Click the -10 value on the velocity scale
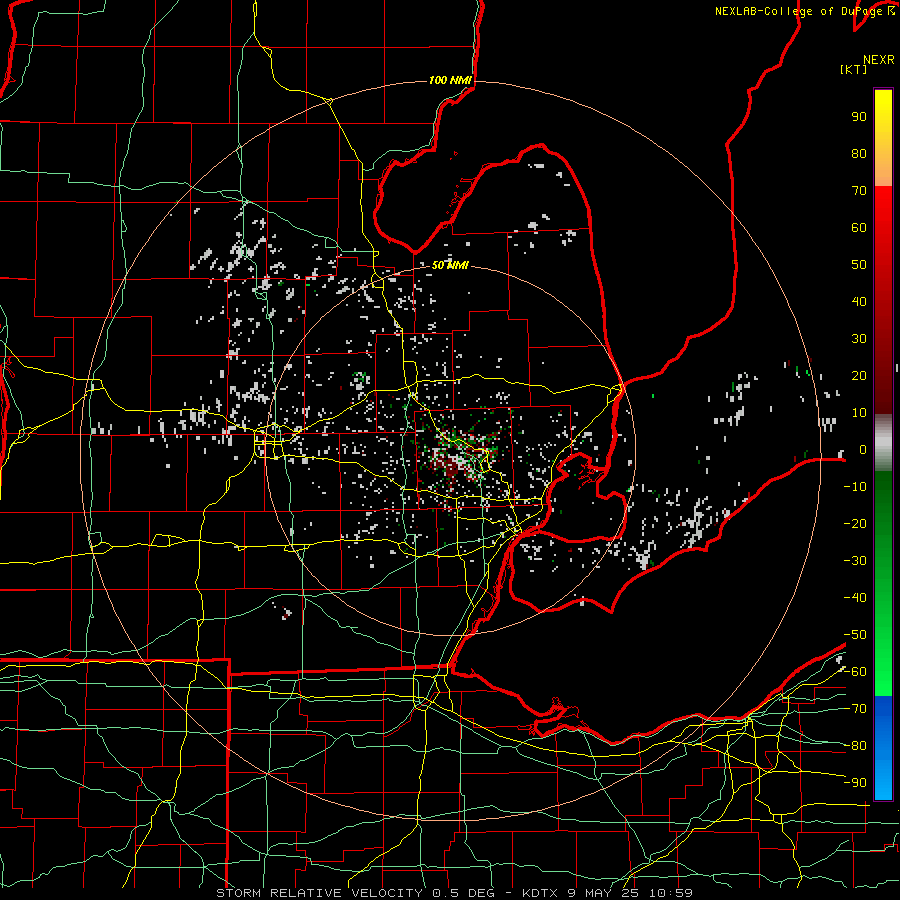The width and height of the screenshot is (900, 900). click(x=855, y=487)
